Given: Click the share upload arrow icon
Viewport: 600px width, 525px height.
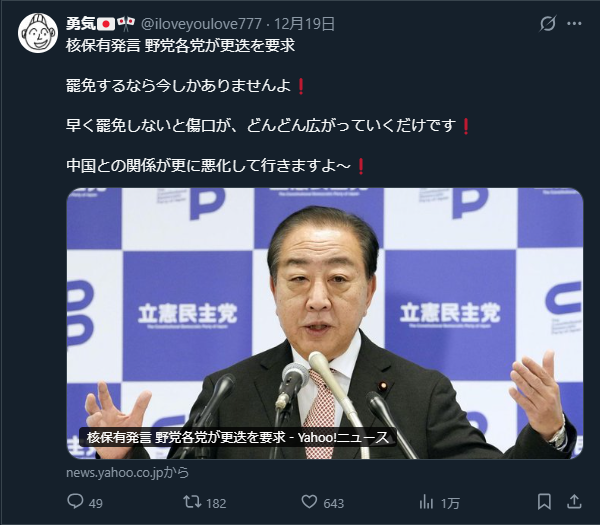Looking at the screenshot, I should point(574,501).
